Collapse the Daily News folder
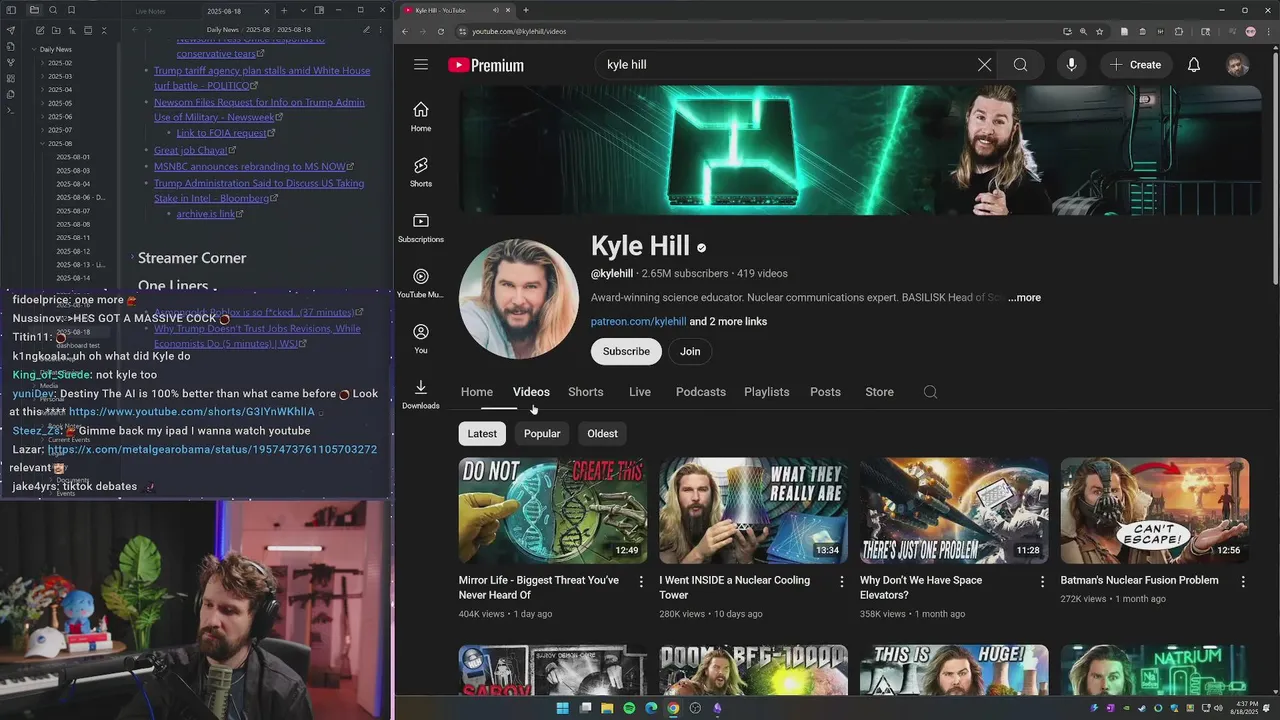 point(35,49)
